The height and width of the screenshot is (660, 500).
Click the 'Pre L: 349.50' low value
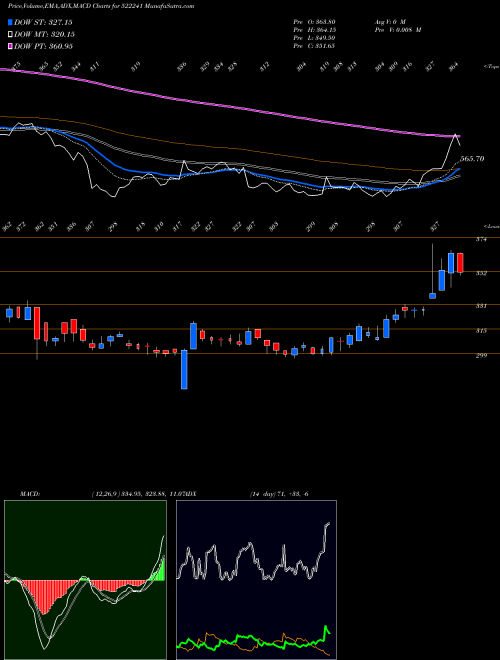coord(314,38)
